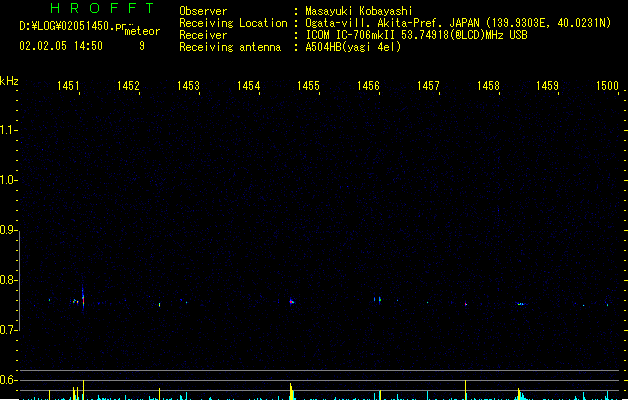Click the 1458 time axis marker
Viewport: 629px width, 400px height.
(488, 85)
